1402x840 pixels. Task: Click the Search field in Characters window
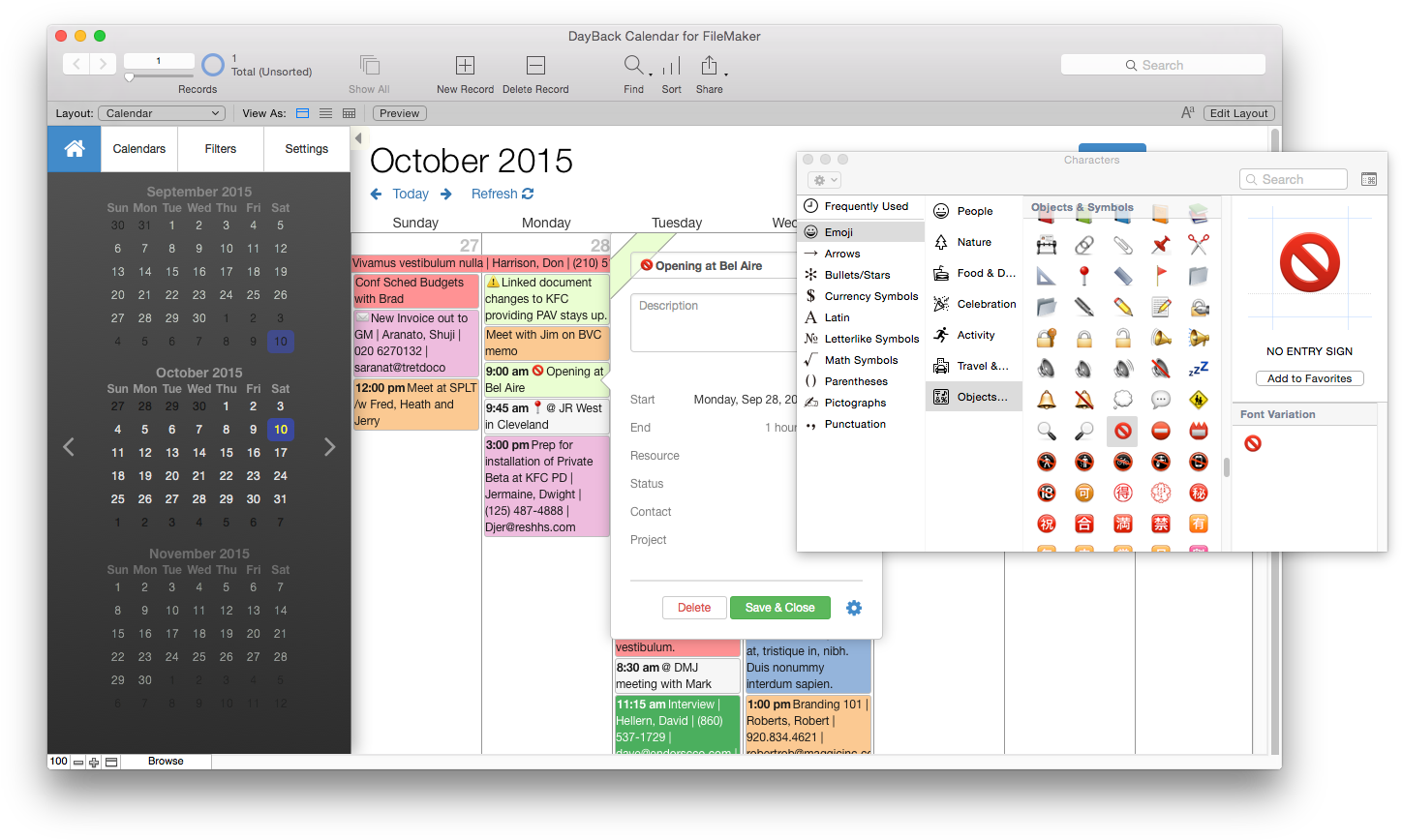pyautogui.click(x=1293, y=179)
